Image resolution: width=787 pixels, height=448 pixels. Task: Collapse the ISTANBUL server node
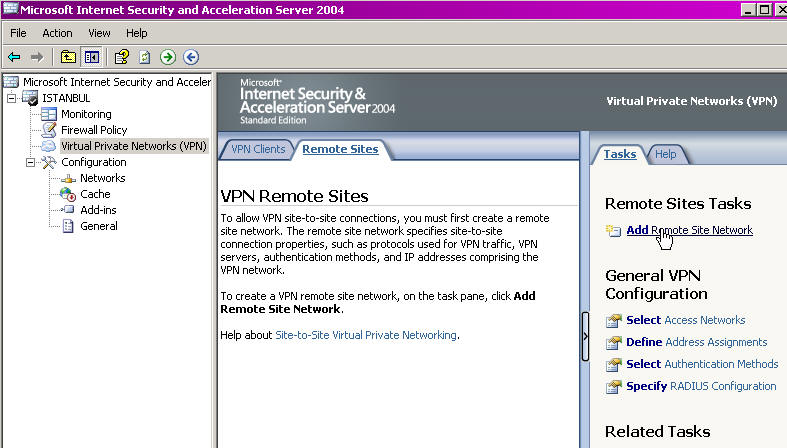click(11, 98)
